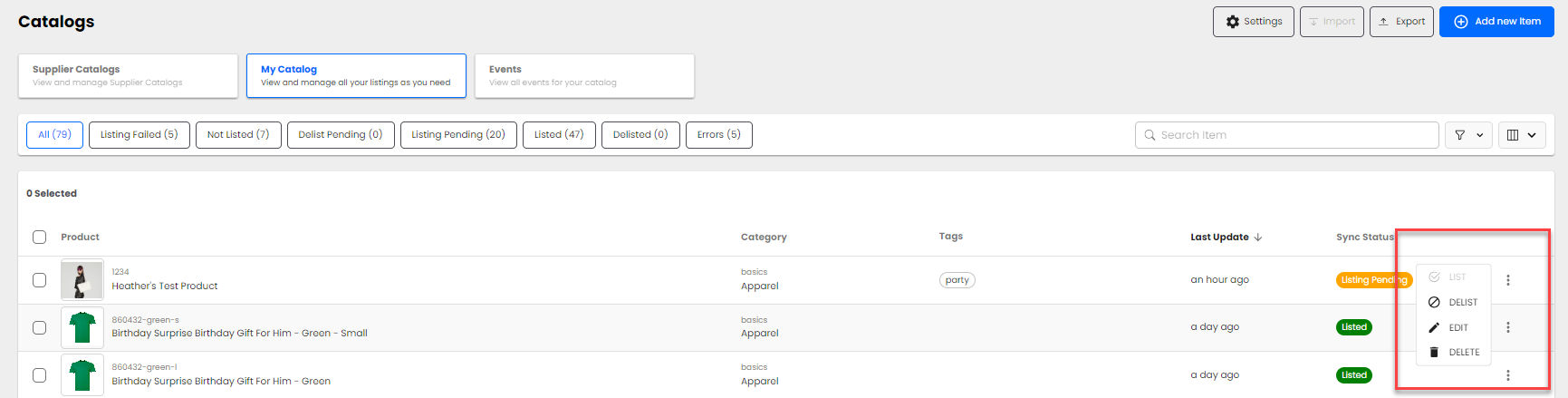Select the DELIST option in the context menu
This screenshot has width=1568, height=398.
click(x=1453, y=303)
